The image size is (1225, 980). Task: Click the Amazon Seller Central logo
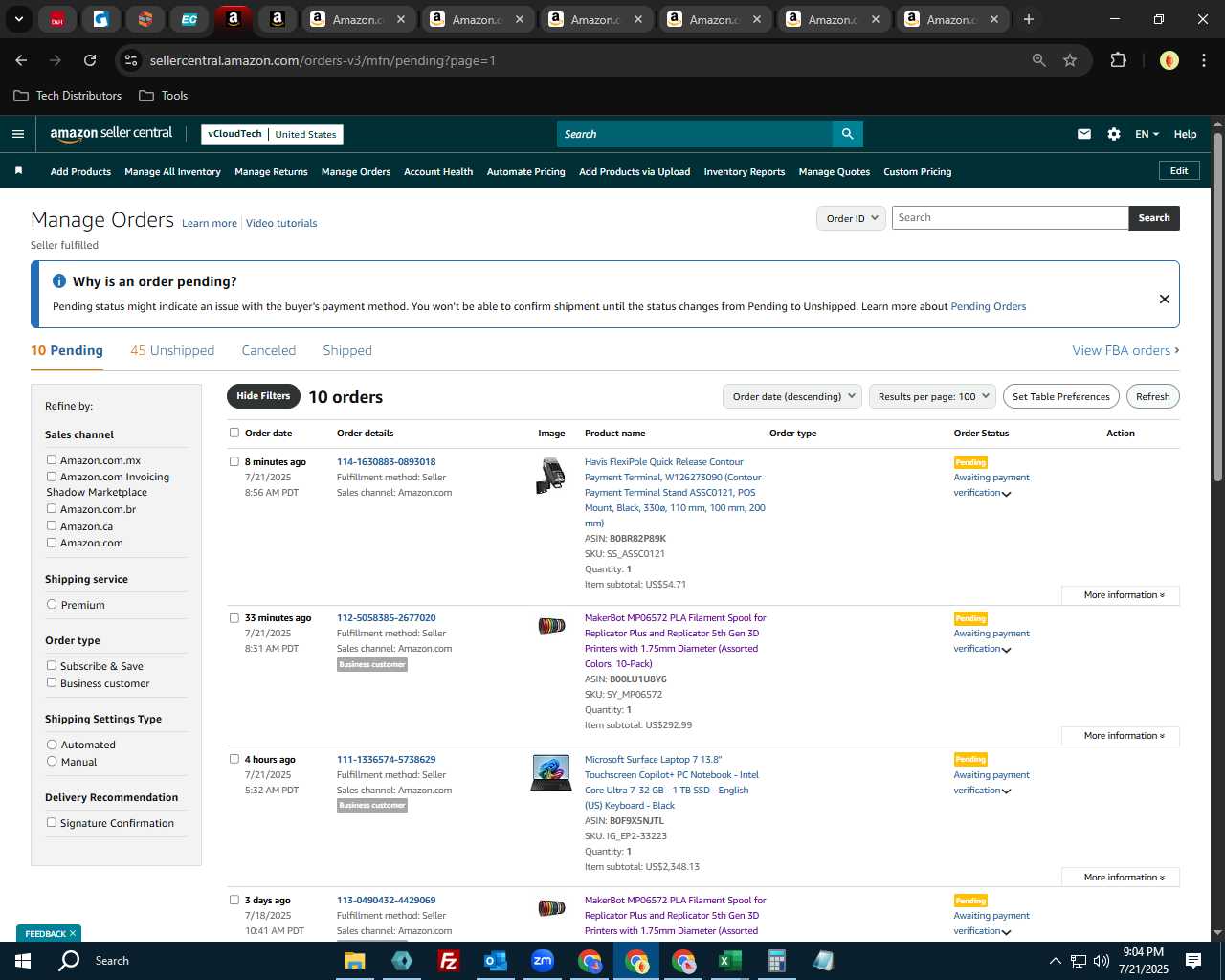click(x=111, y=134)
